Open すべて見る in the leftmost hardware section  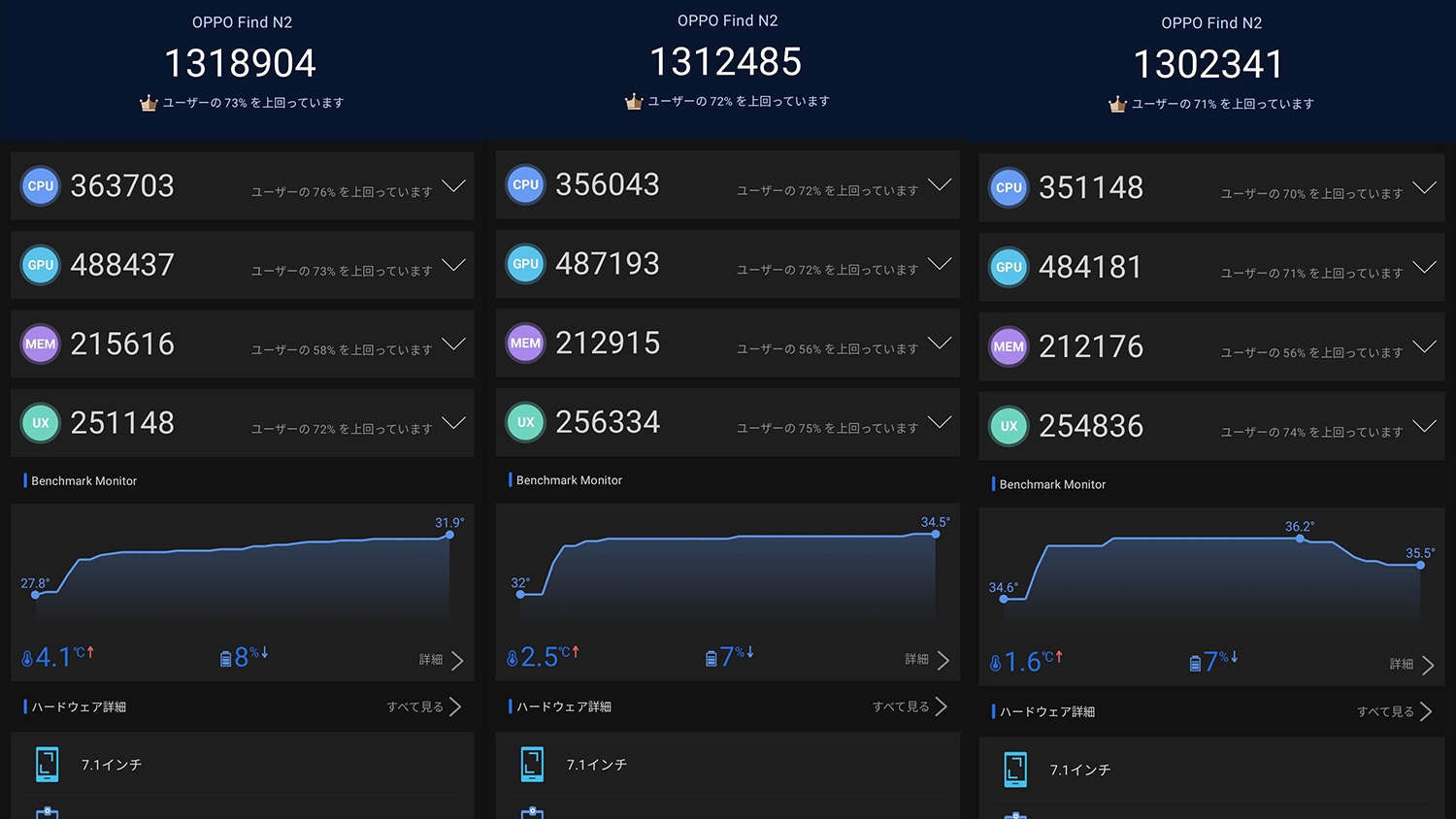click(425, 706)
